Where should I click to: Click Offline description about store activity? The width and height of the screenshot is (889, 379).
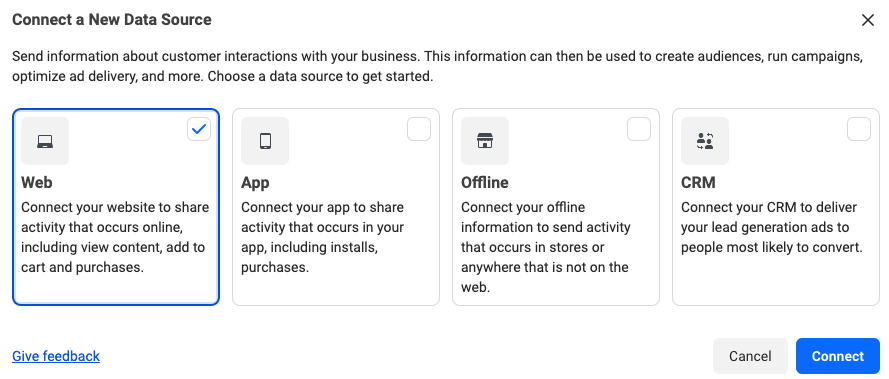[x=545, y=247]
